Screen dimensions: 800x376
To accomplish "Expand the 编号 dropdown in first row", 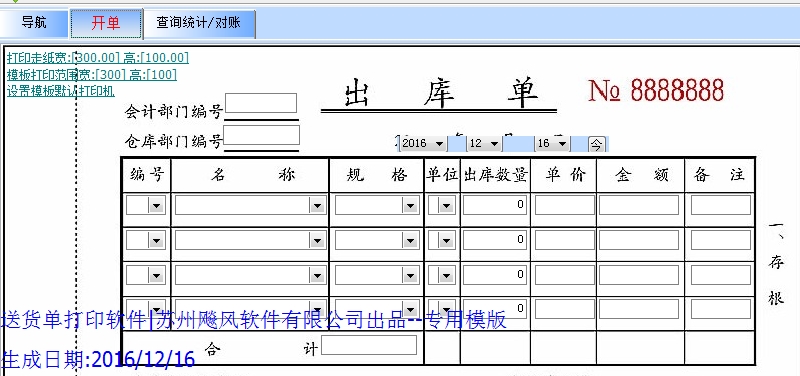I will click(x=157, y=206).
